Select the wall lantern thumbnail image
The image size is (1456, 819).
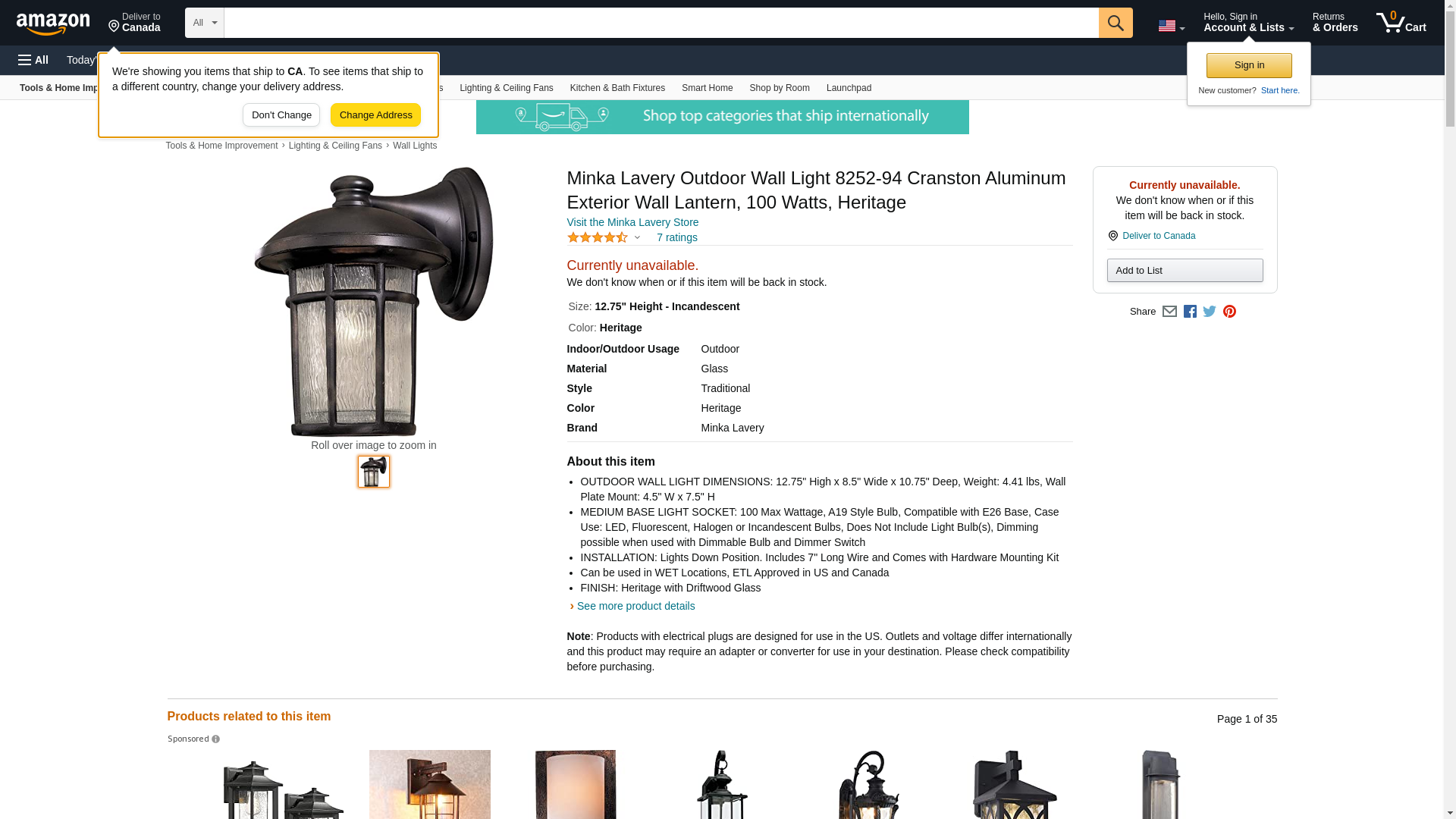pos(374,472)
